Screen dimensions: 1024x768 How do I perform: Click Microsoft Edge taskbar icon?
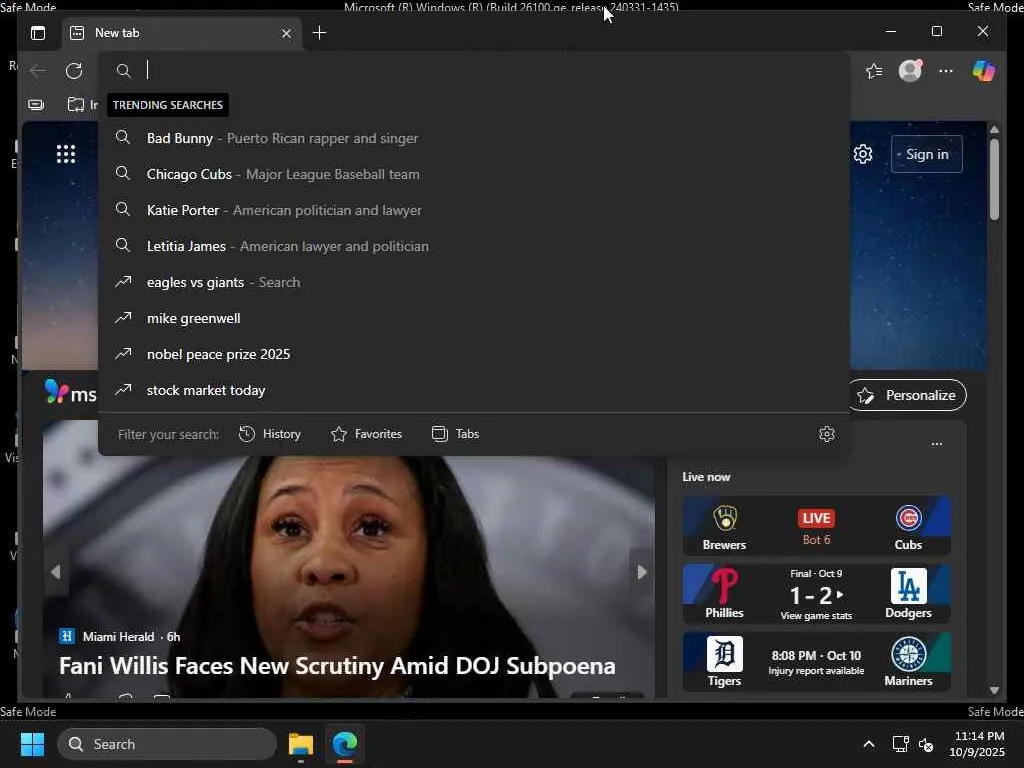click(344, 744)
